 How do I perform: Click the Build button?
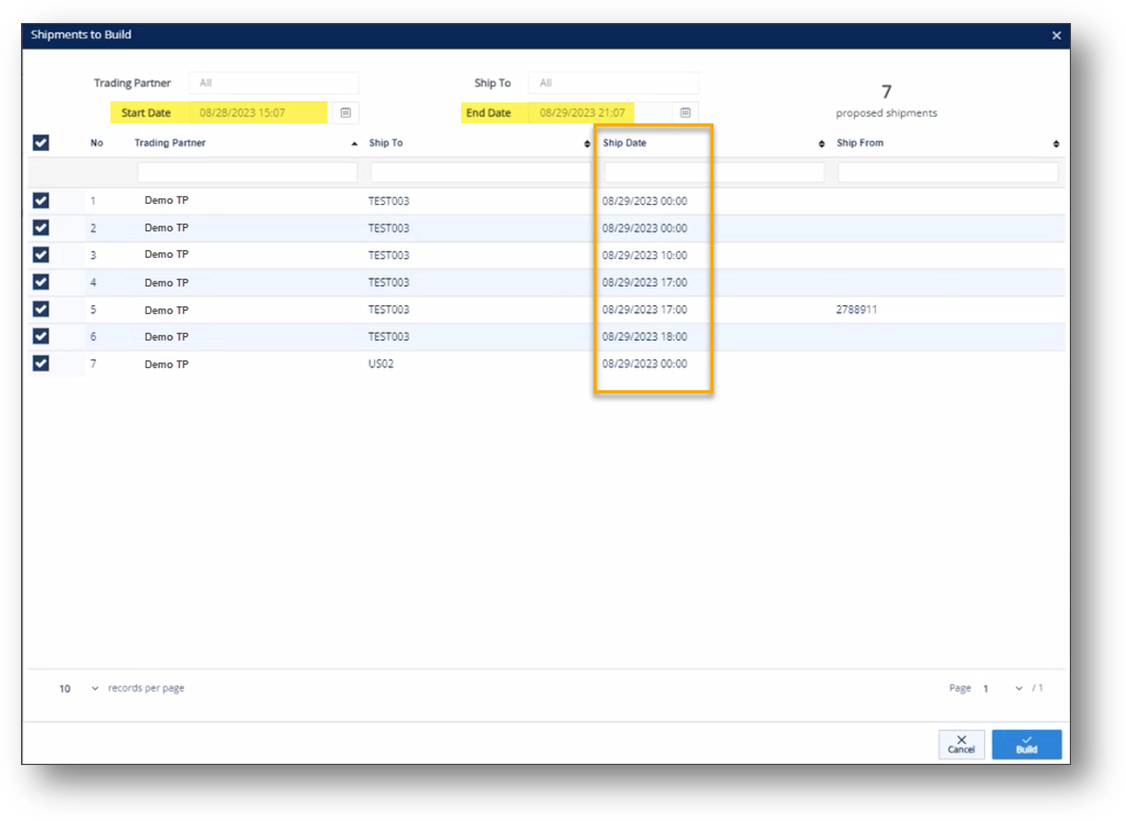1026,744
